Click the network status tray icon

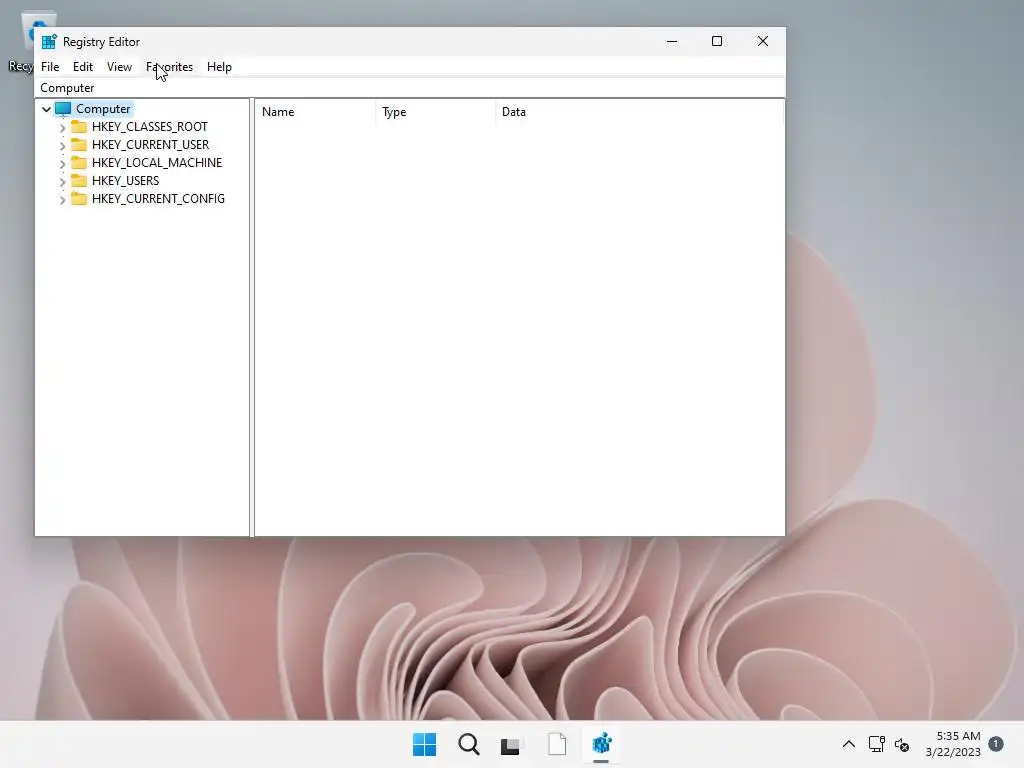pyautogui.click(x=876, y=744)
